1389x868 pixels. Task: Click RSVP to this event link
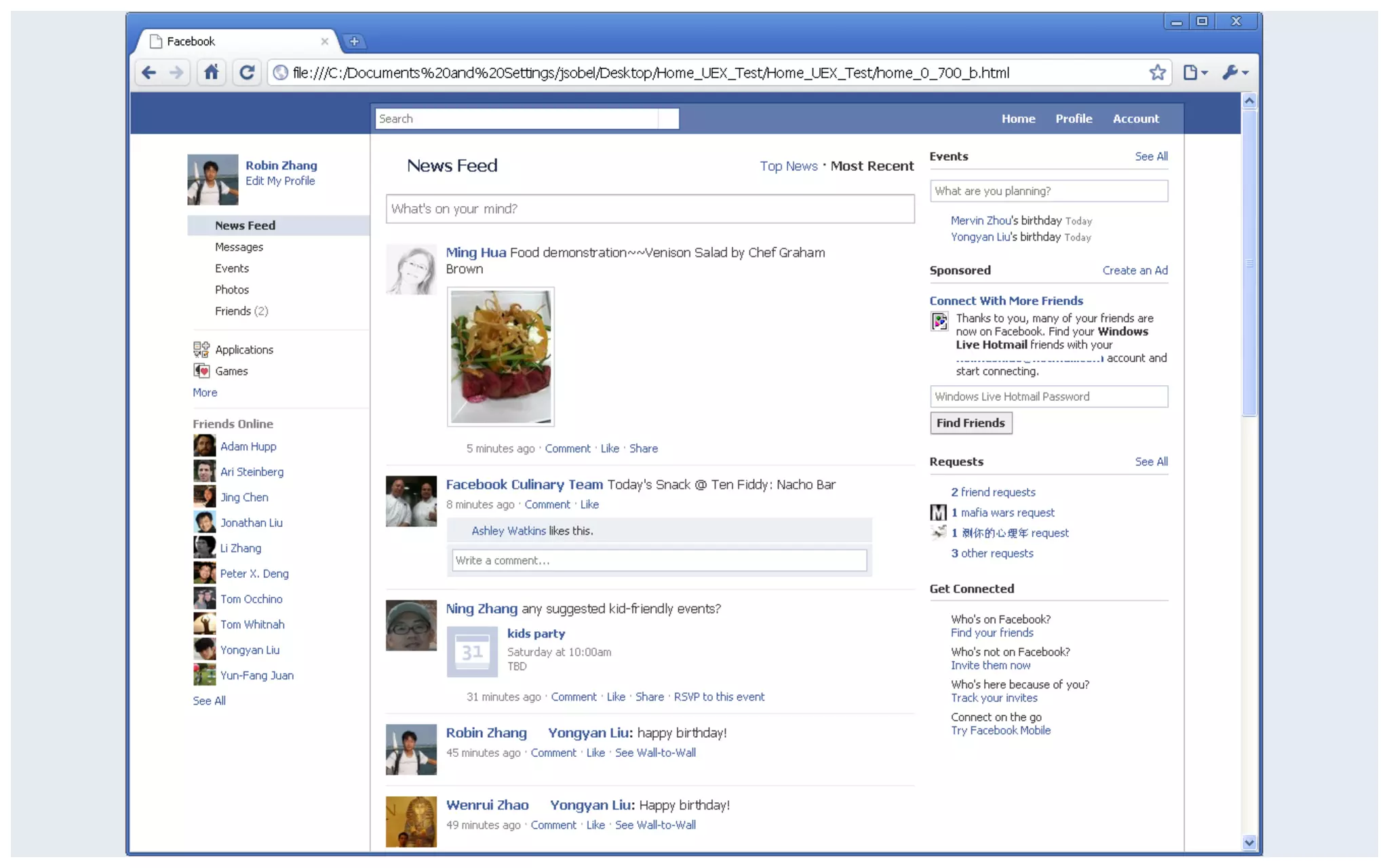(719, 697)
